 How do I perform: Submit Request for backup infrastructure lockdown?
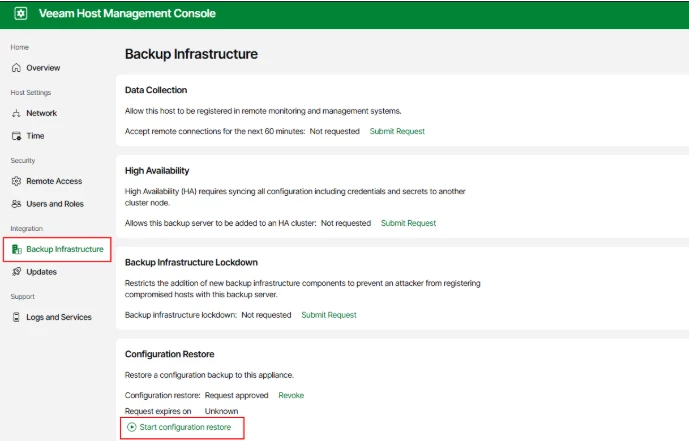(328, 315)
